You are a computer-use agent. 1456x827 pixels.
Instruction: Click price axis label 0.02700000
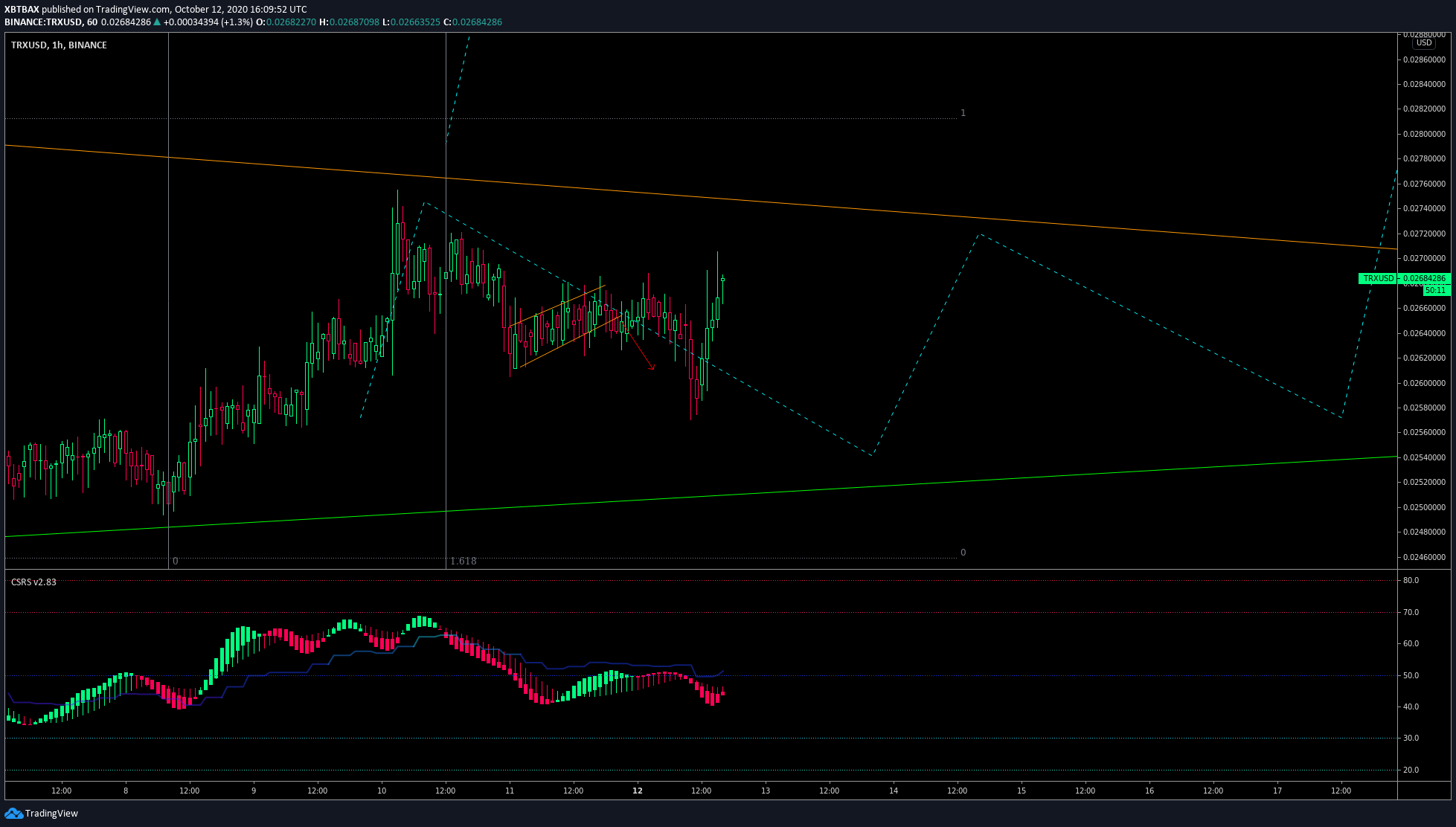click(1424, 258)
